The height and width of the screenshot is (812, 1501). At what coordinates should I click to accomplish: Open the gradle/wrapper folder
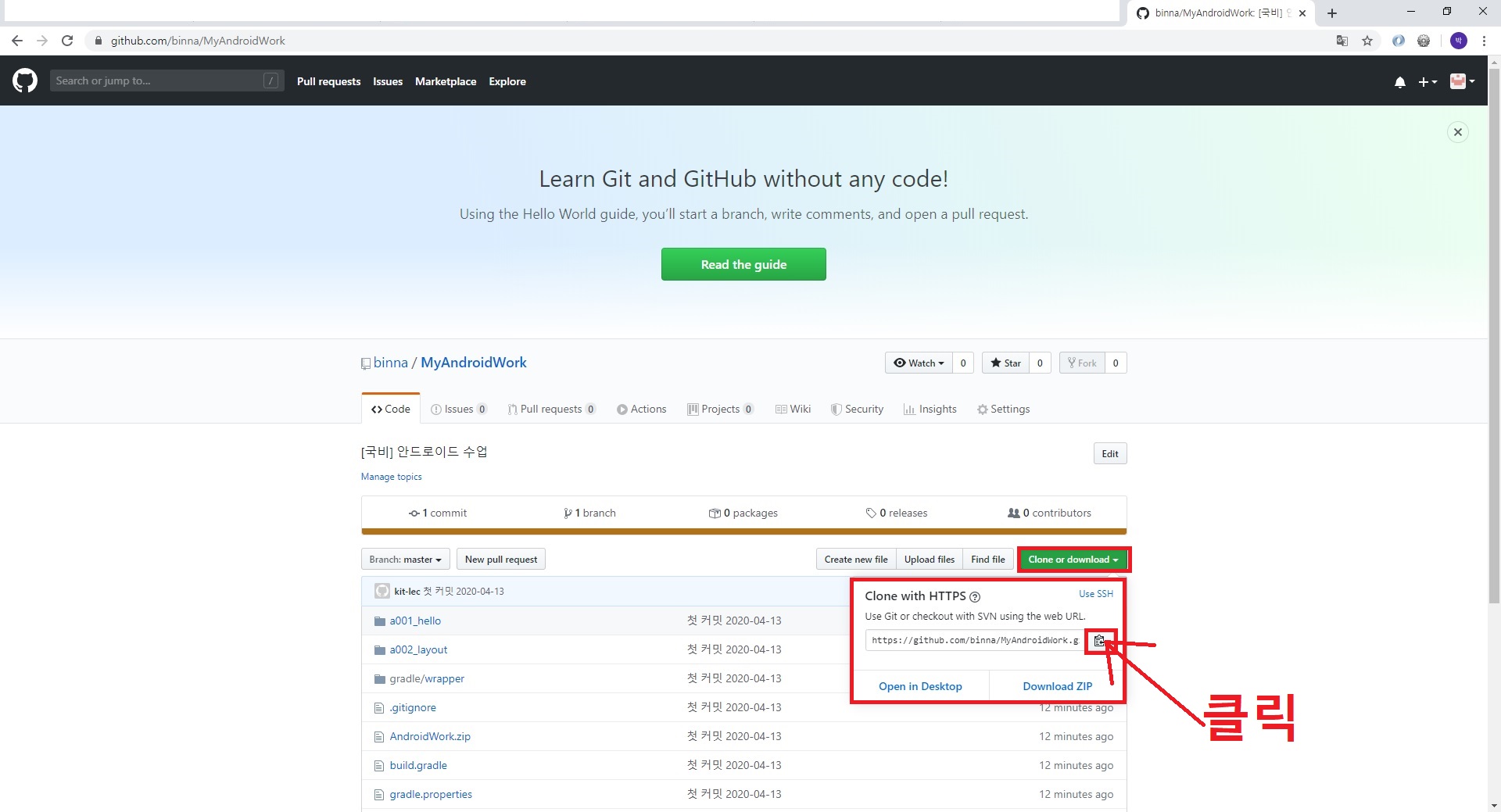[x=427, y=678]
